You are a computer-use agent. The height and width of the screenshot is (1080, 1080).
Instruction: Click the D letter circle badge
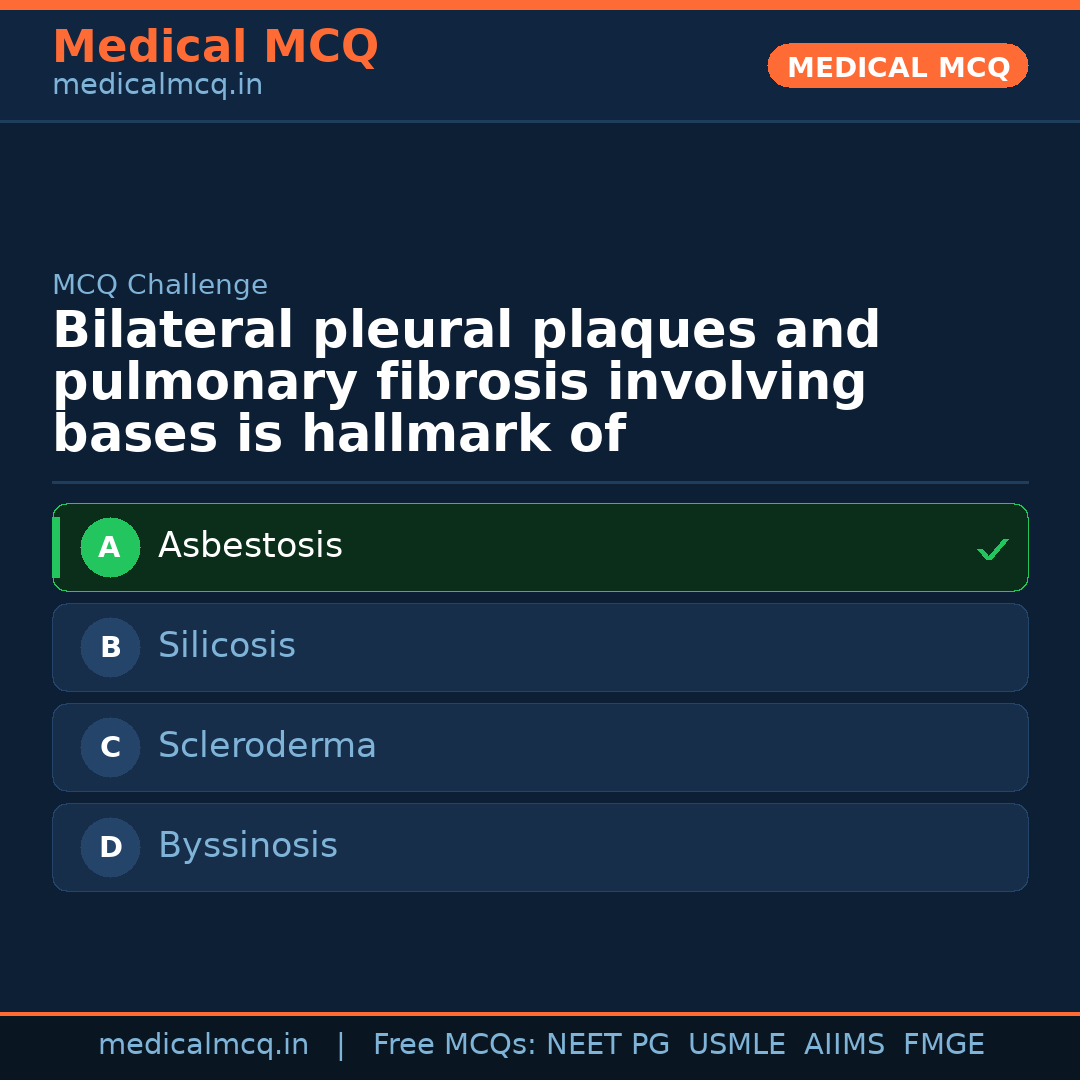point(110,847)
